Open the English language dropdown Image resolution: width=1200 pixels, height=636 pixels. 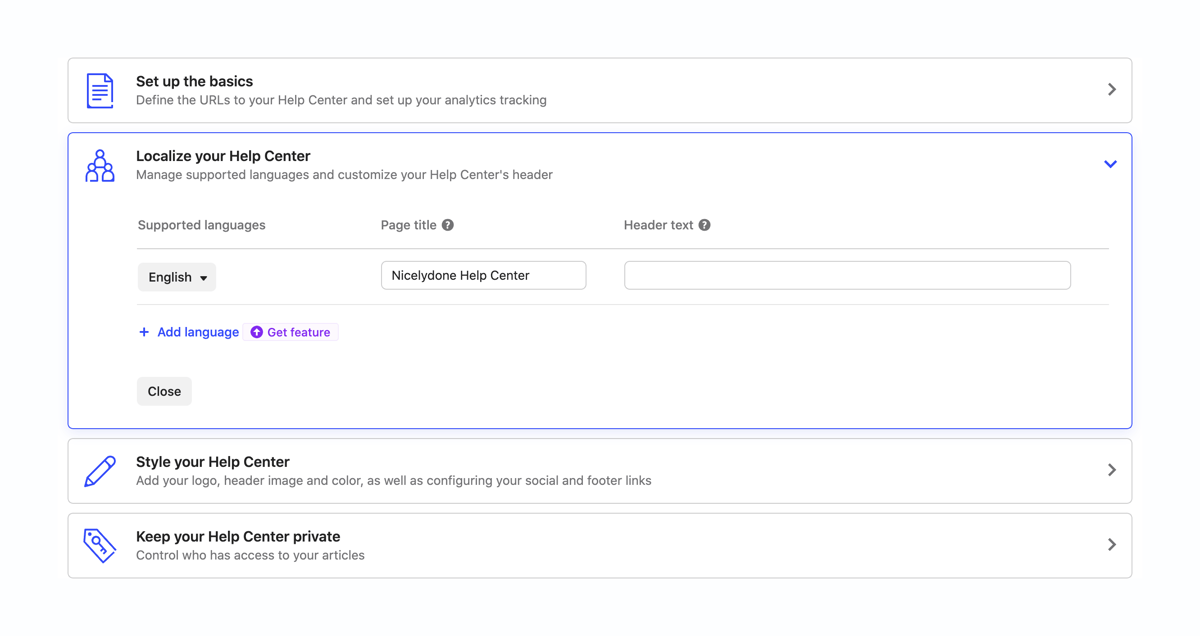click(x=176, y=277)
